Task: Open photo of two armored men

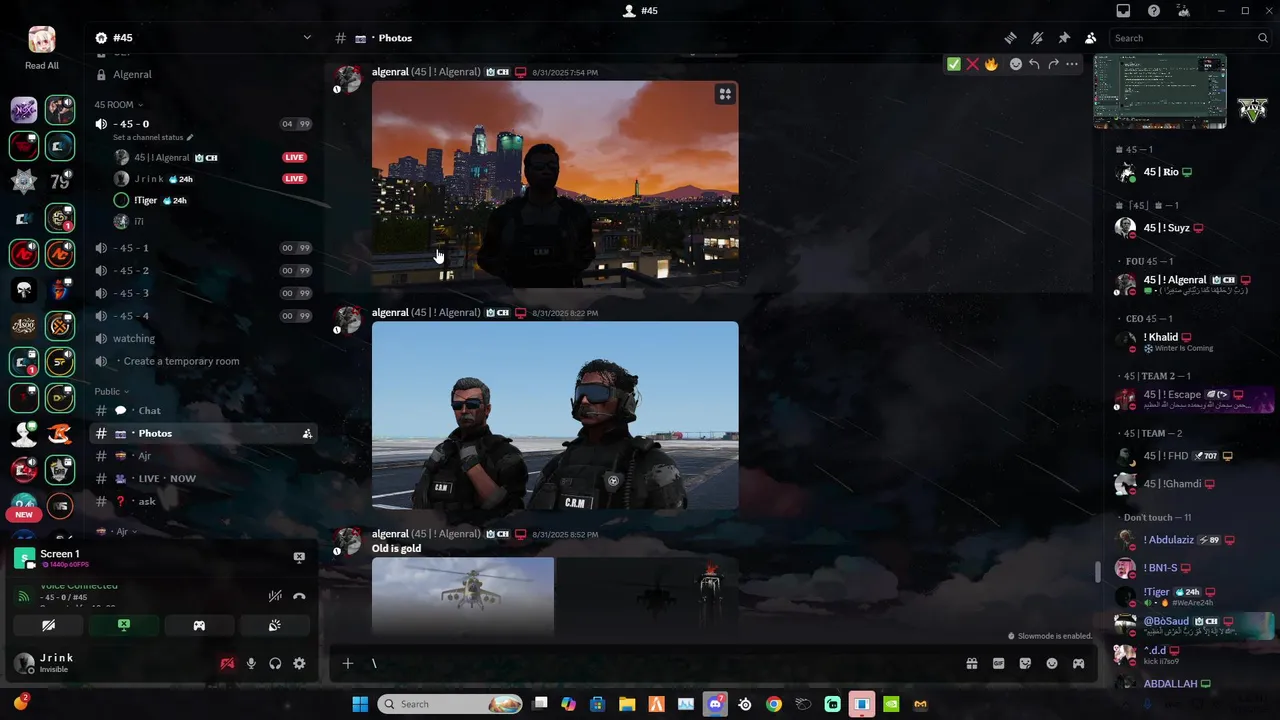Action: [x=555, y=416]
